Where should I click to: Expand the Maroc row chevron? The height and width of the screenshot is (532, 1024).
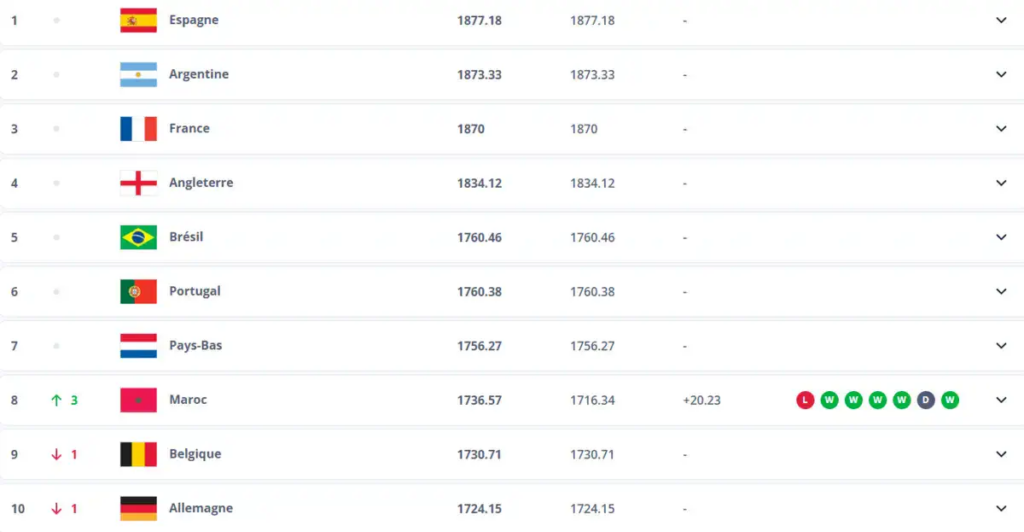coord(1001,400)
